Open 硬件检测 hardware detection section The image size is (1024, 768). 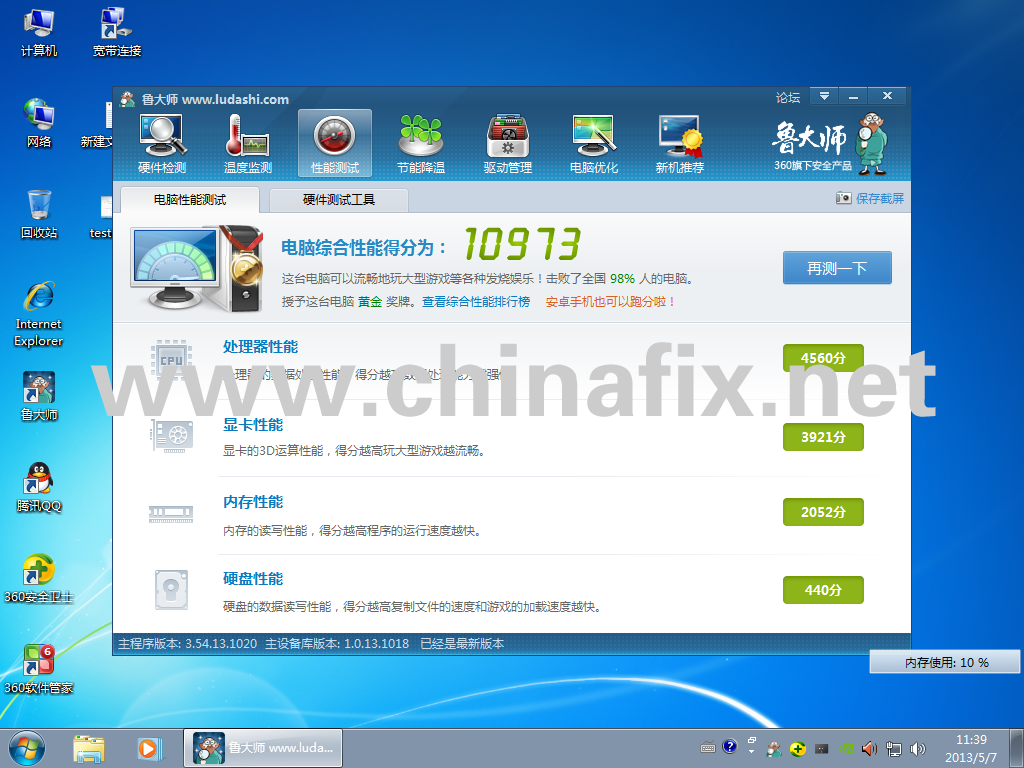(x=162, y=144)
